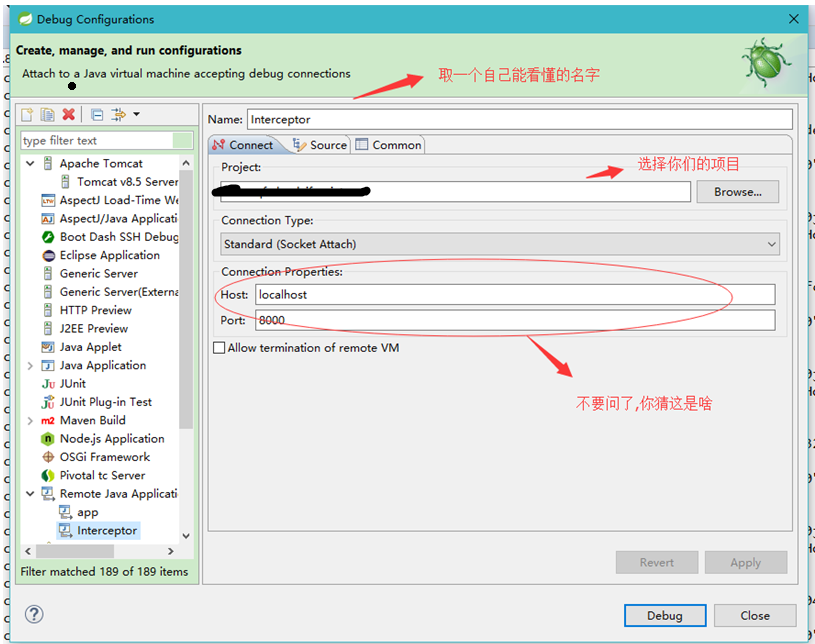This screenshot has width=815, height=644.
Task: Click the Remote Java Application icon
Action: [48, 494]
